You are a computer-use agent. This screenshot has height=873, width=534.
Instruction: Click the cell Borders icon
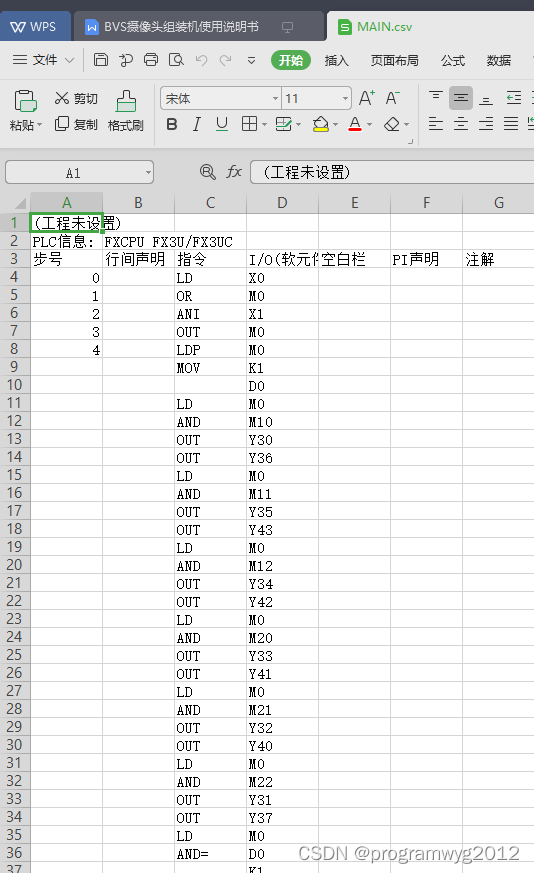[249, 124]
